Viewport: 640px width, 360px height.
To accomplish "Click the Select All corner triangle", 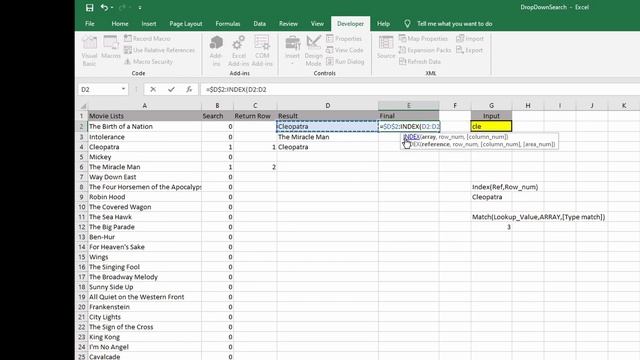I will pyautogui.click(x=83, y=106).
